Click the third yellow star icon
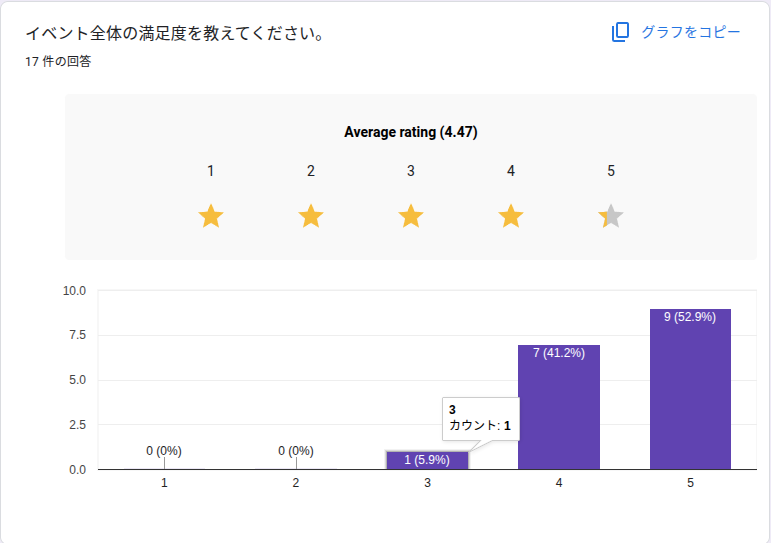771x543 pixels. [x=411, y=216]
